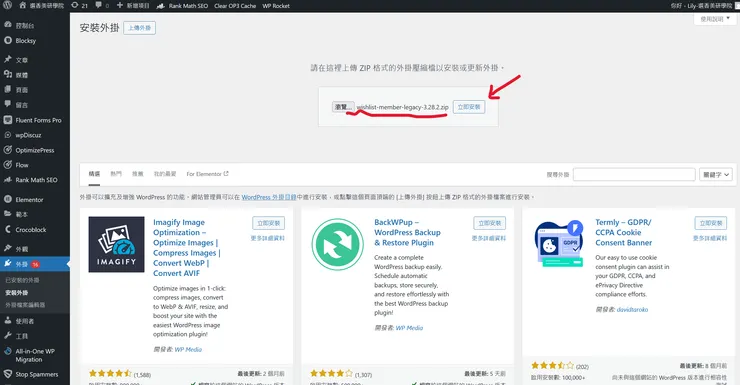
Task: Select the 安裝外掛 add plugins submenu
Action: click(17, 293)
